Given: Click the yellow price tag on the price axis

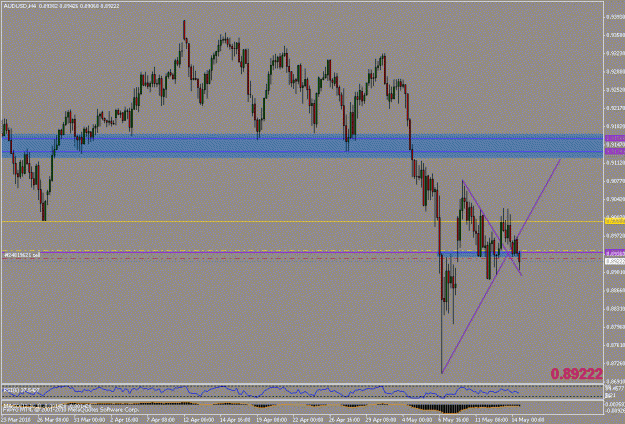Looking at the screenshot, I should [615, 221].
